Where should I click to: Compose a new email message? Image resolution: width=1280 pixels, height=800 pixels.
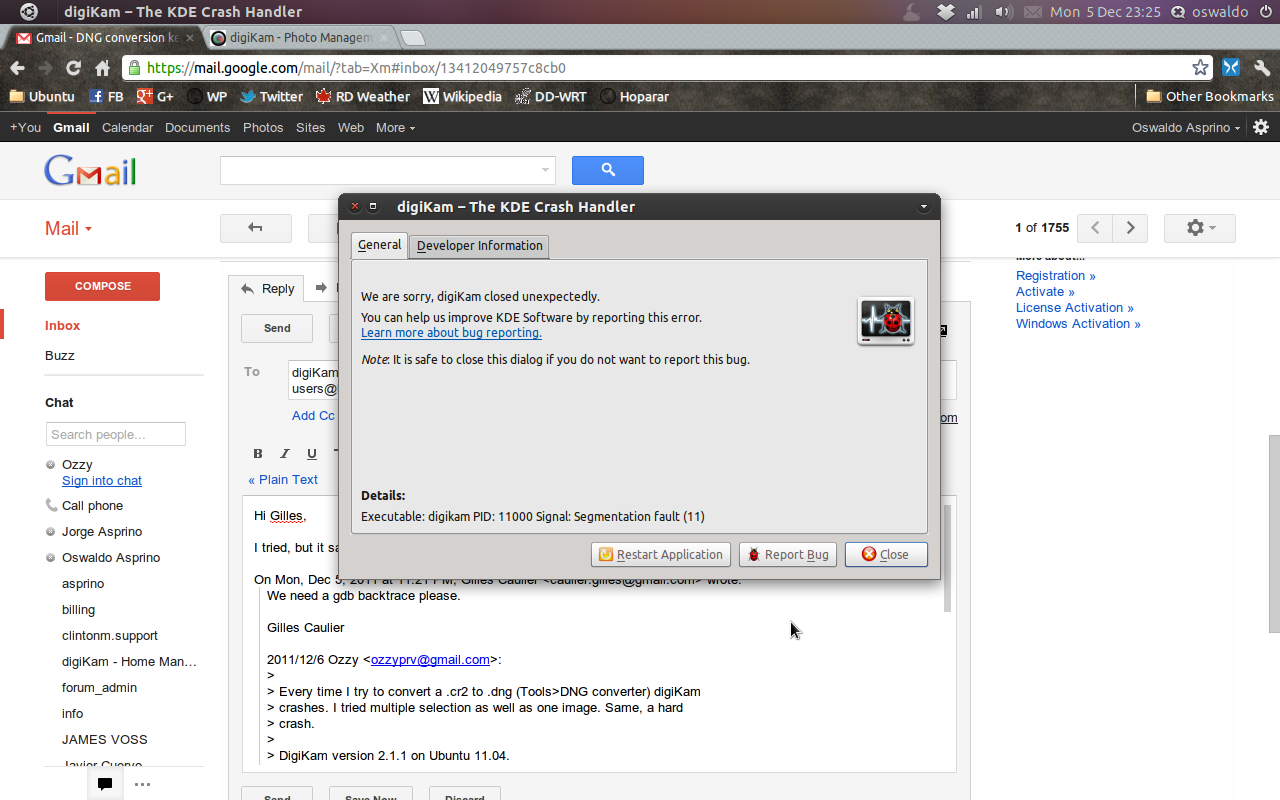[x=102, y=286]
